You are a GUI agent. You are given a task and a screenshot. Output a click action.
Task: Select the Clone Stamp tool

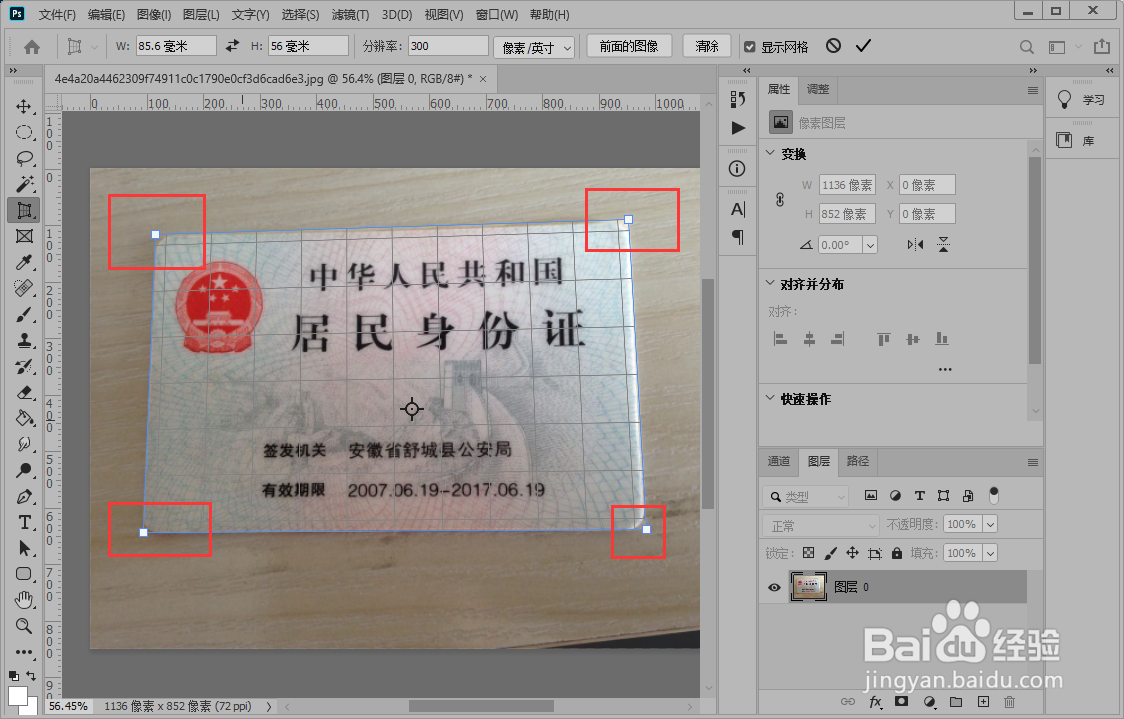[x=24, y=341]
